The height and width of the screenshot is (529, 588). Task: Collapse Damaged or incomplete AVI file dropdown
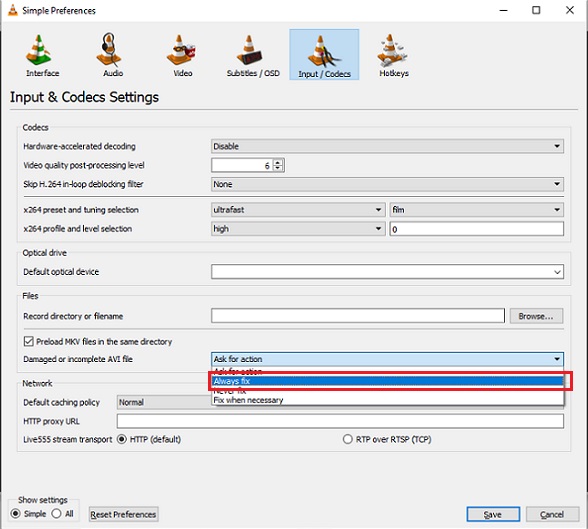coord(387,359)
